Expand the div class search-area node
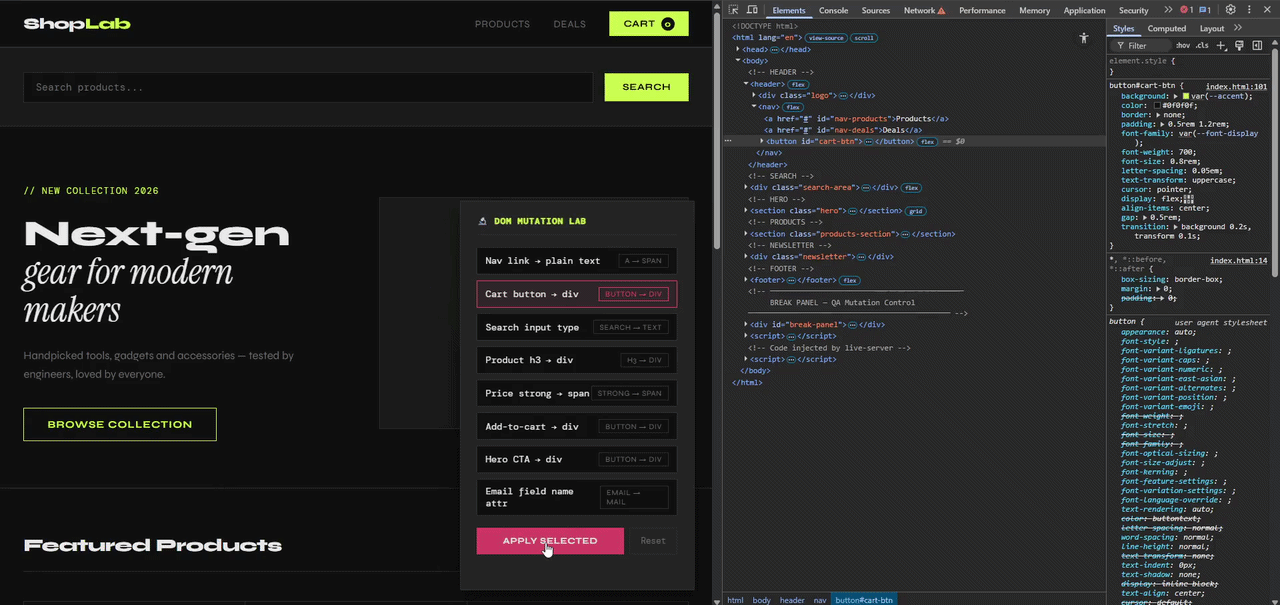The height and width of the screenshot is (605, 1280). pyautogui.click(x=746, y=187)
